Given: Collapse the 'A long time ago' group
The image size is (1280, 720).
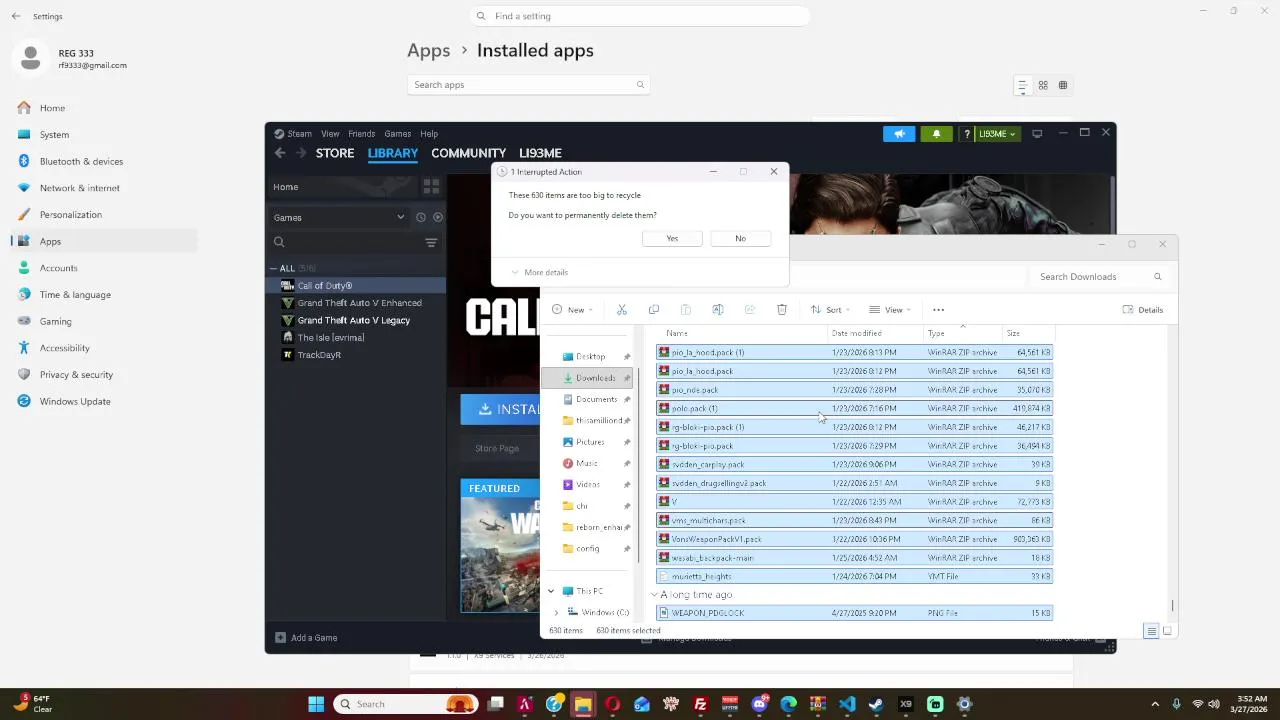Looking at the screenshot, I should [x=654, y=595].
